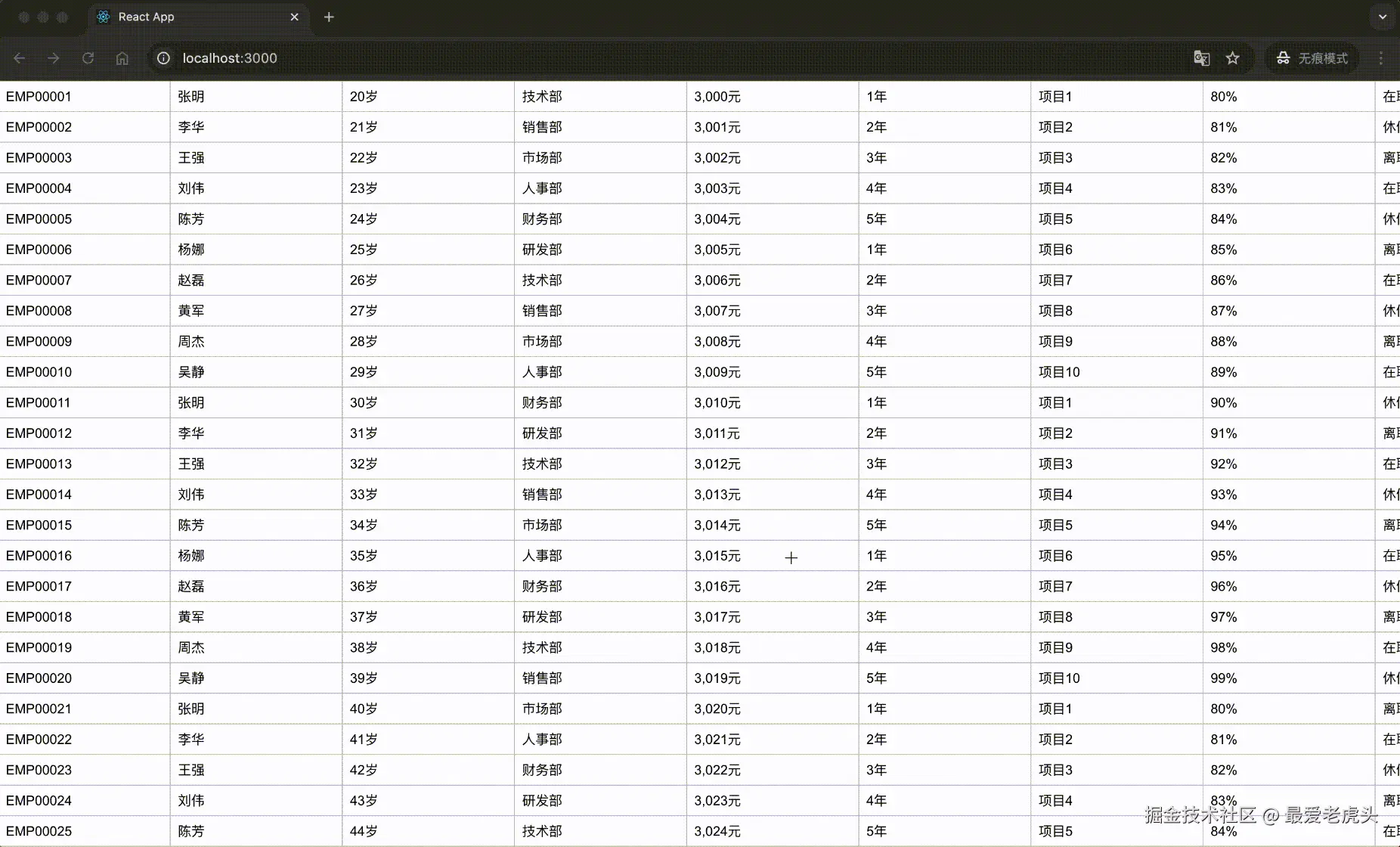Click 项目8 in EMP00008 row
This screenshot has width=1400, height=847.
1055,311
